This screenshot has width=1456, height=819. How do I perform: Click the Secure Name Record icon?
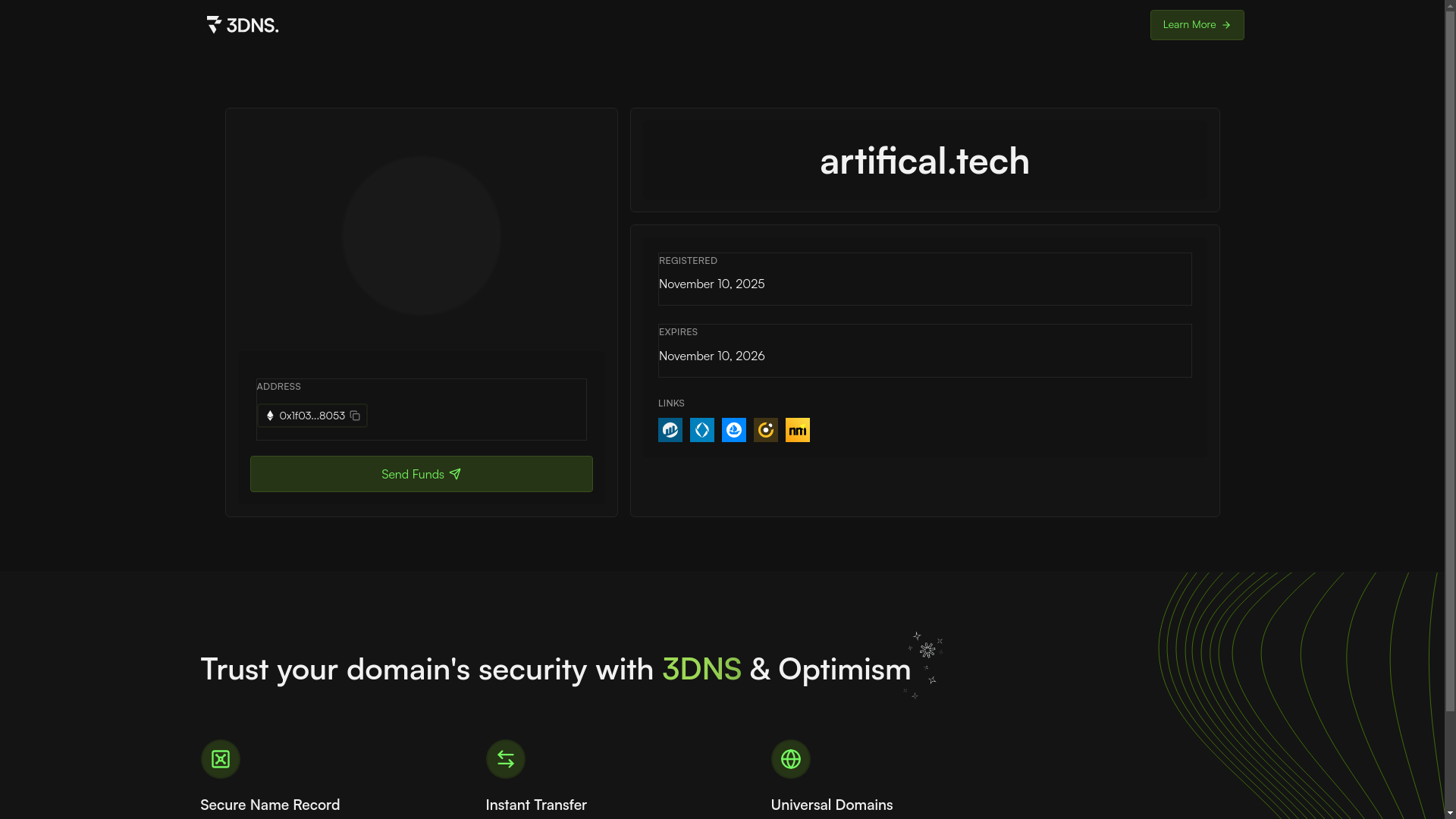(x=221, y=759)
